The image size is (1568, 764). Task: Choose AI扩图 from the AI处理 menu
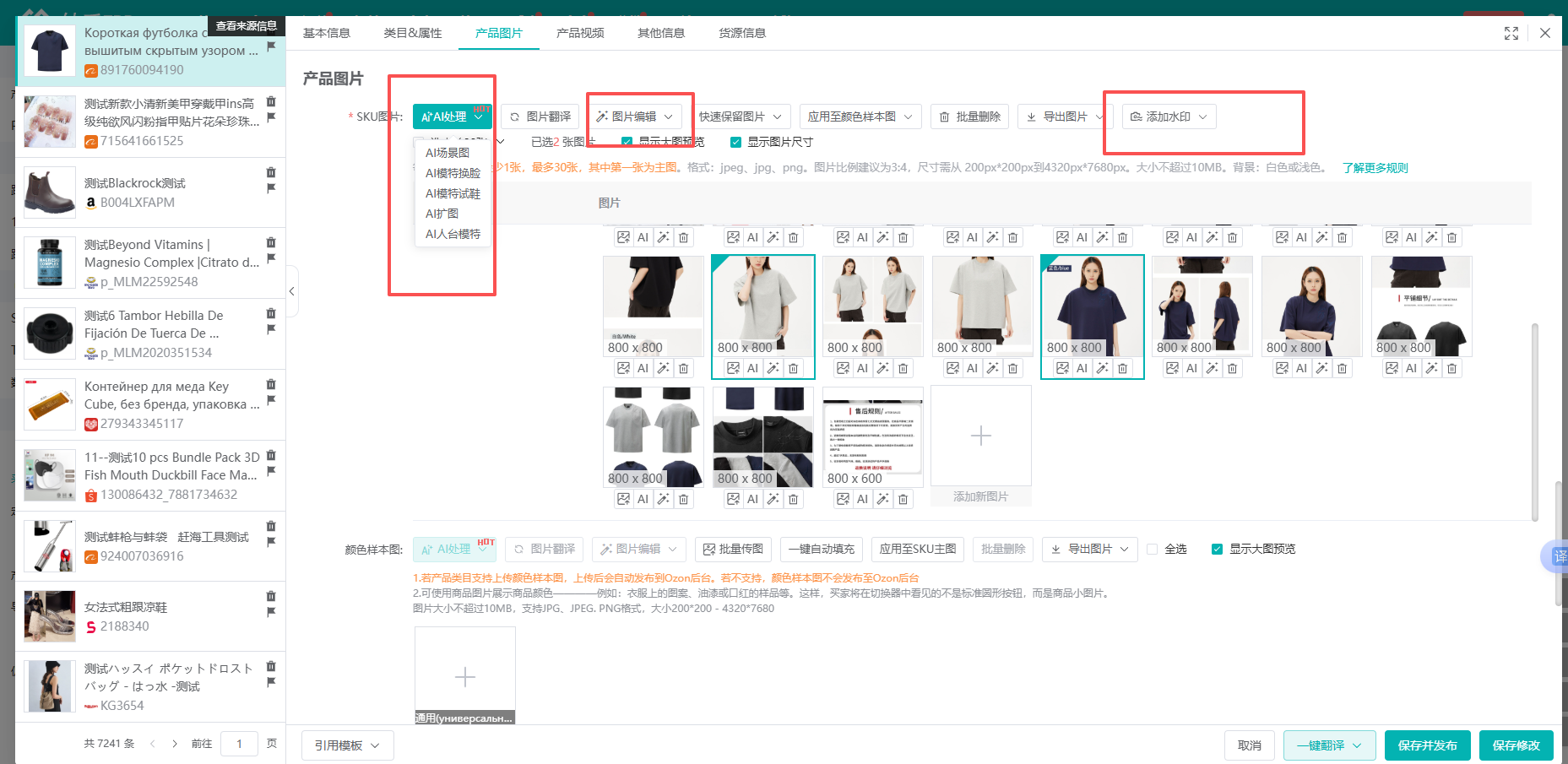click(442, 214)
